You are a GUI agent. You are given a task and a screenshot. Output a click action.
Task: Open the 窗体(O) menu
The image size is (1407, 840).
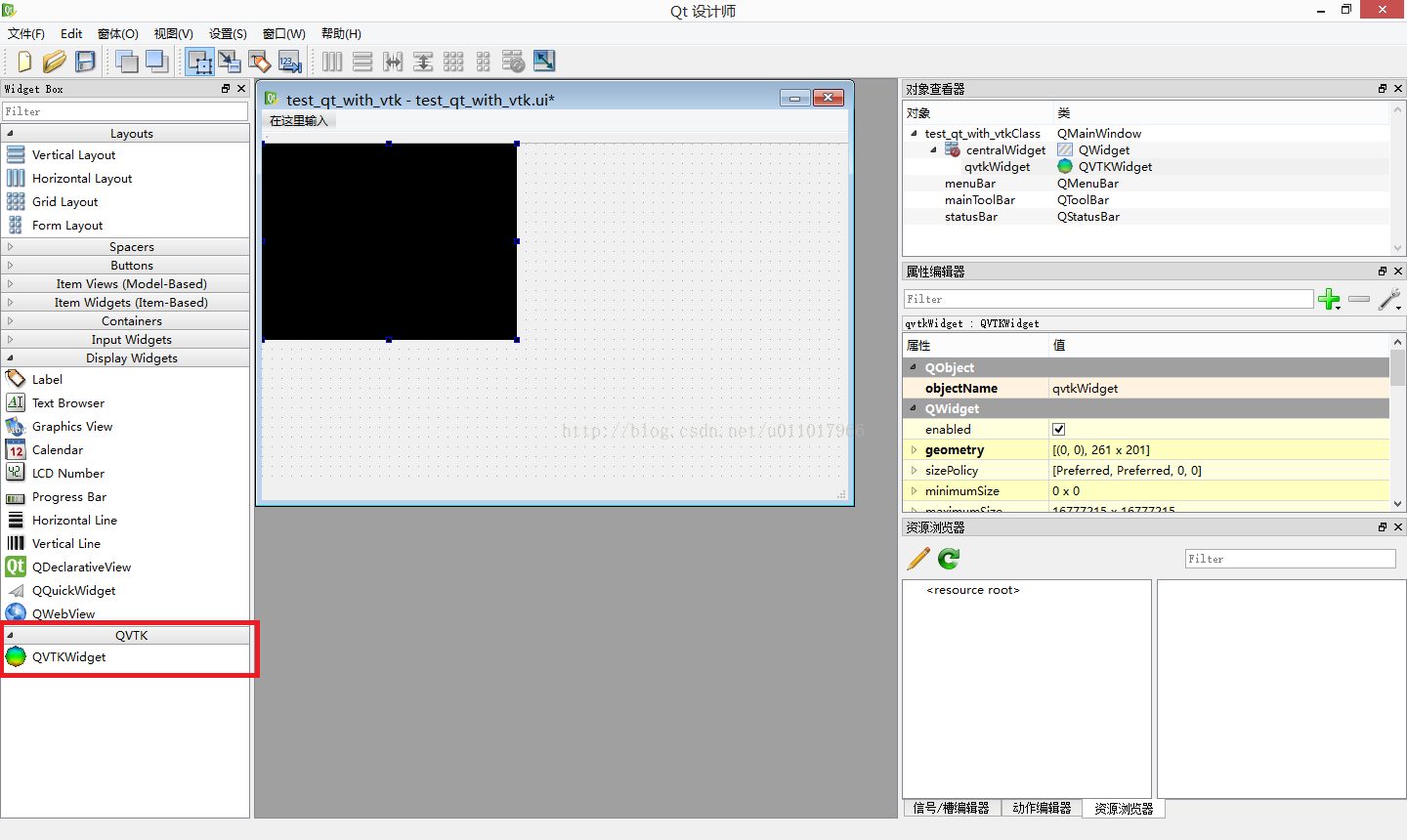(x=118, y=33)
